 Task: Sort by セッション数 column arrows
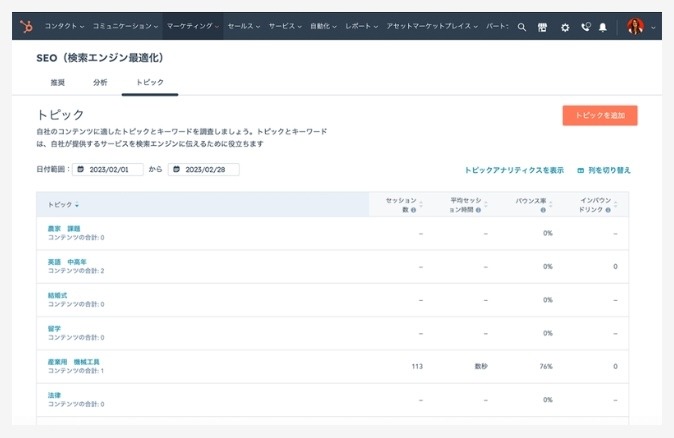[x=421, y=204]
